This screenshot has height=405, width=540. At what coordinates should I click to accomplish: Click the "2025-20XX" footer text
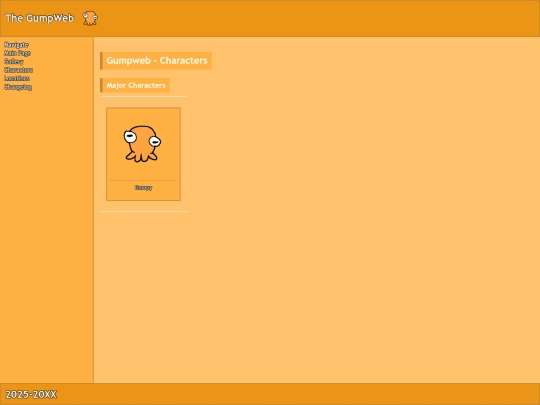point(31,394)
